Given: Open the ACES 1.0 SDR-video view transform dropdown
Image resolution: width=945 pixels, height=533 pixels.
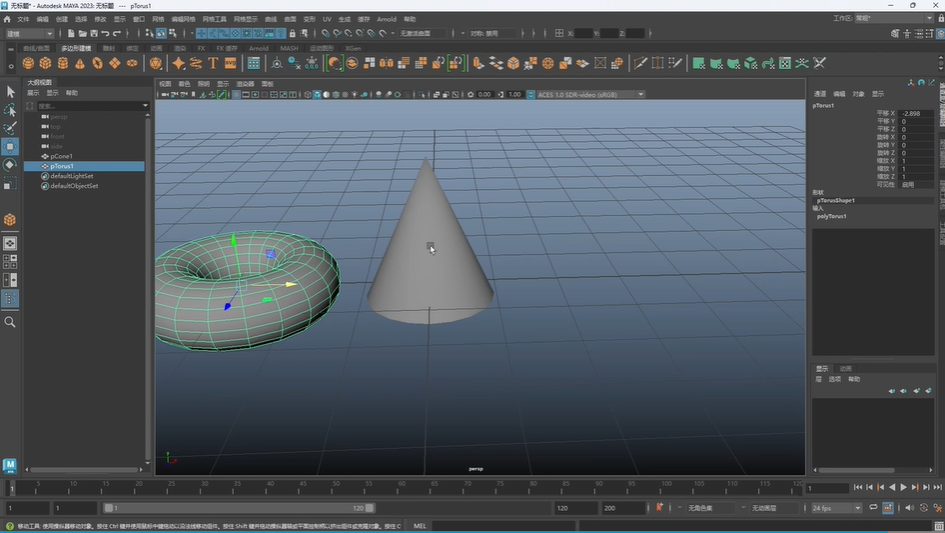Looking at the screenshot, I should pos(590,95).
